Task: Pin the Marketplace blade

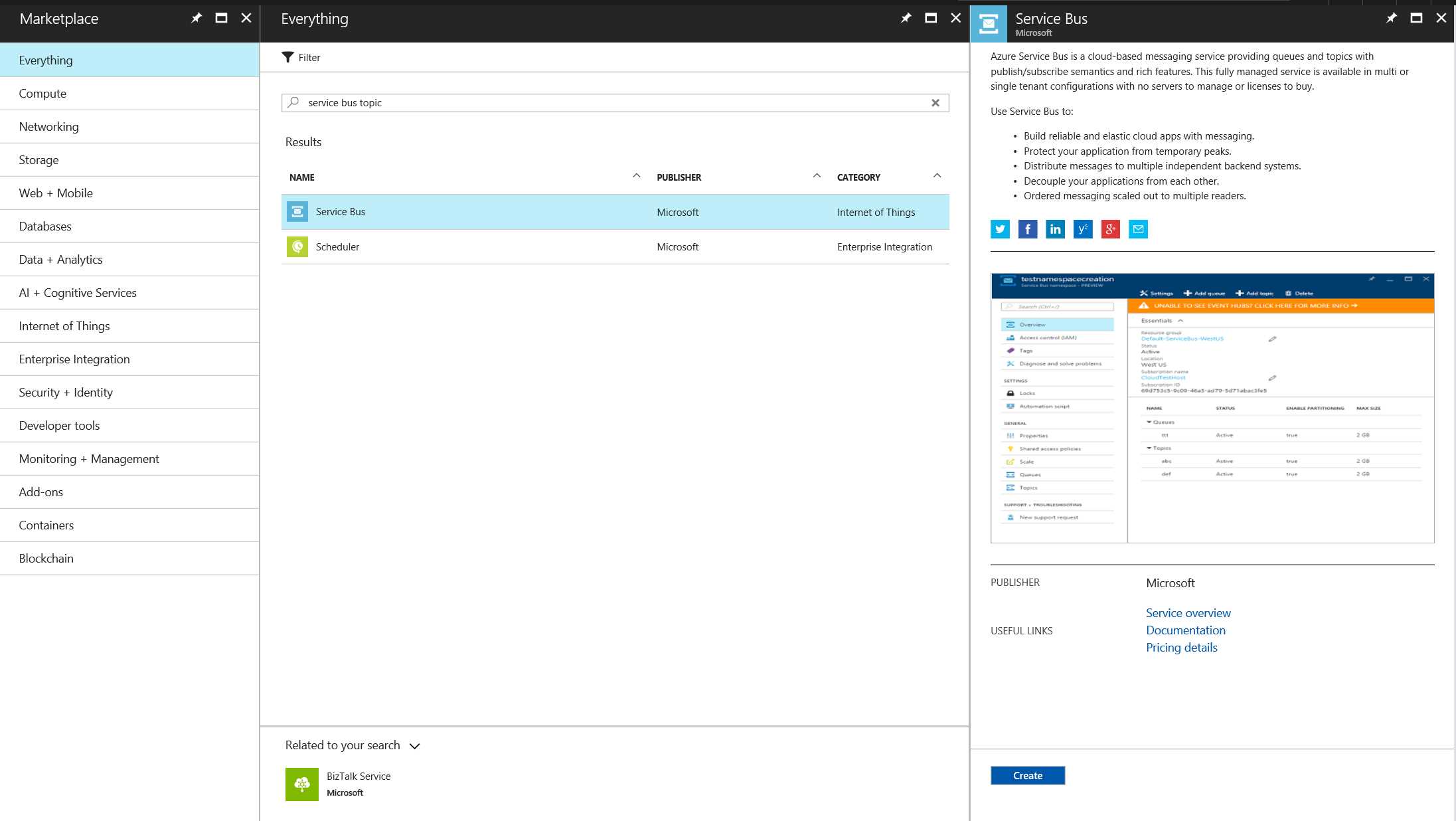Action: (x=196, y=18)
